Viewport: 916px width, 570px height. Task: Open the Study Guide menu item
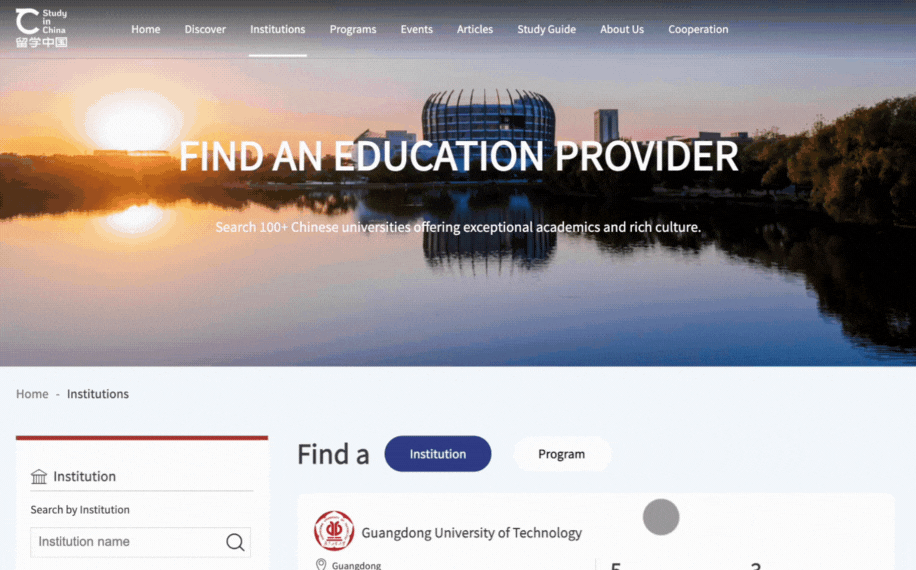coord(546,29)
